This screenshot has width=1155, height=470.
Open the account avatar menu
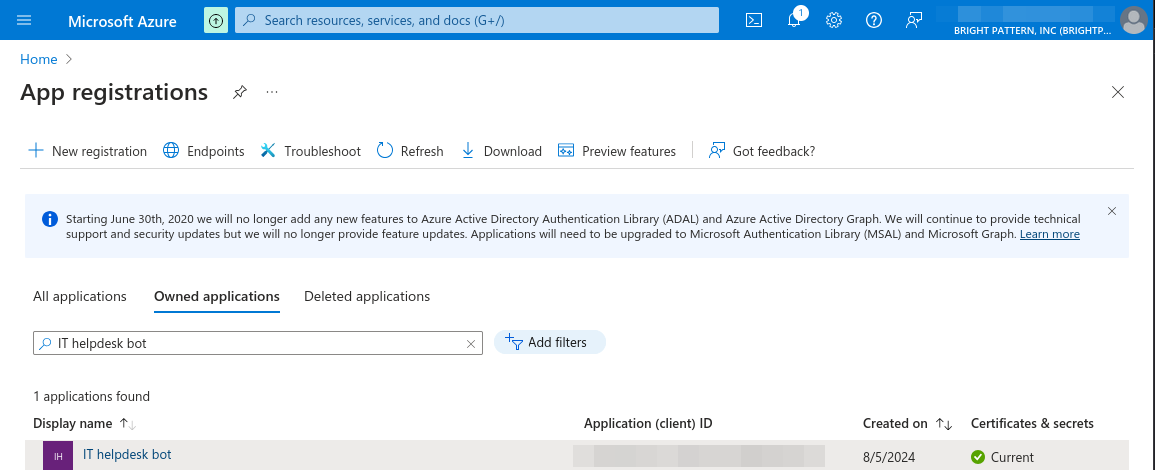point(1133,20)
